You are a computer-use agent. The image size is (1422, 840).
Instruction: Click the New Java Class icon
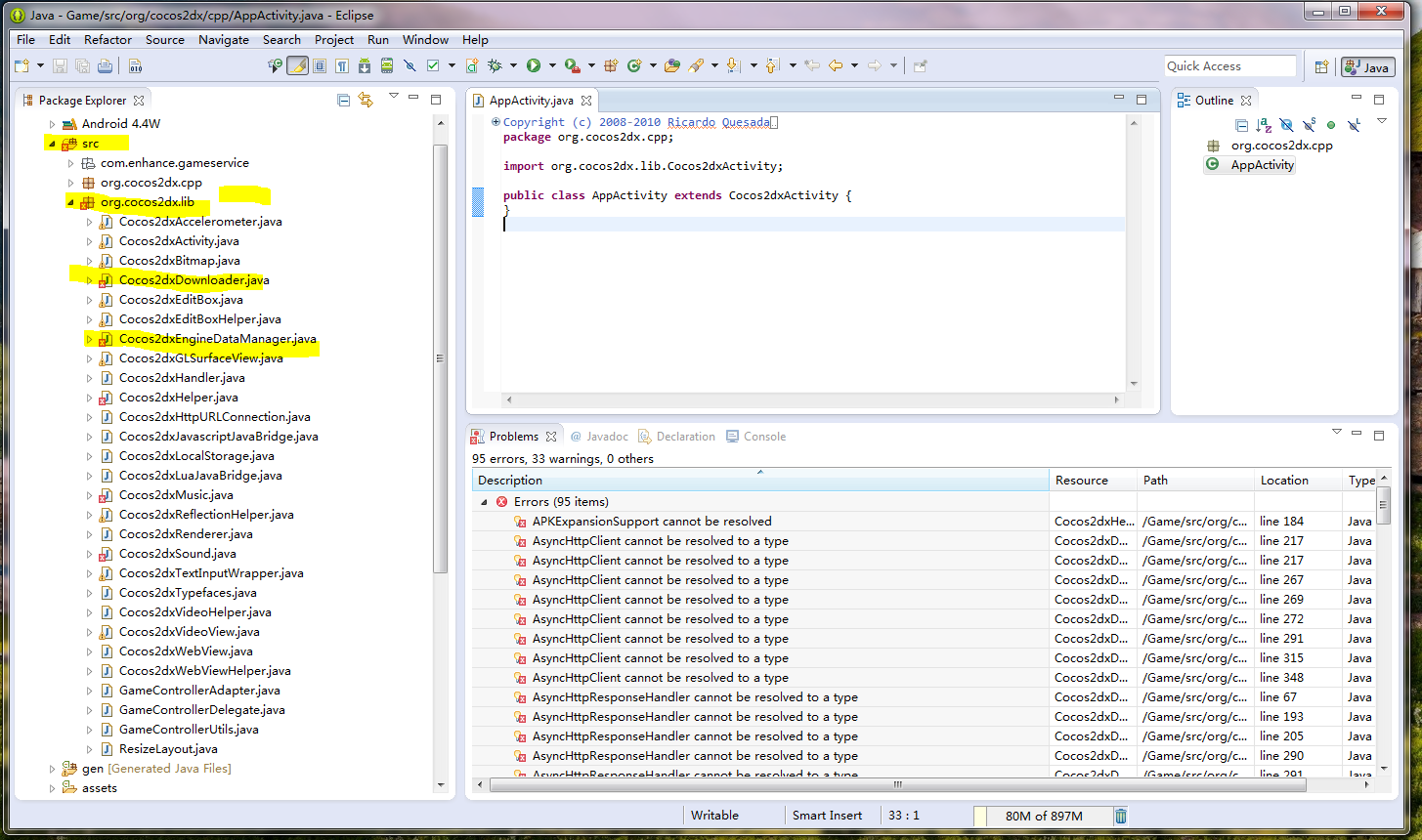click(633, 65)
